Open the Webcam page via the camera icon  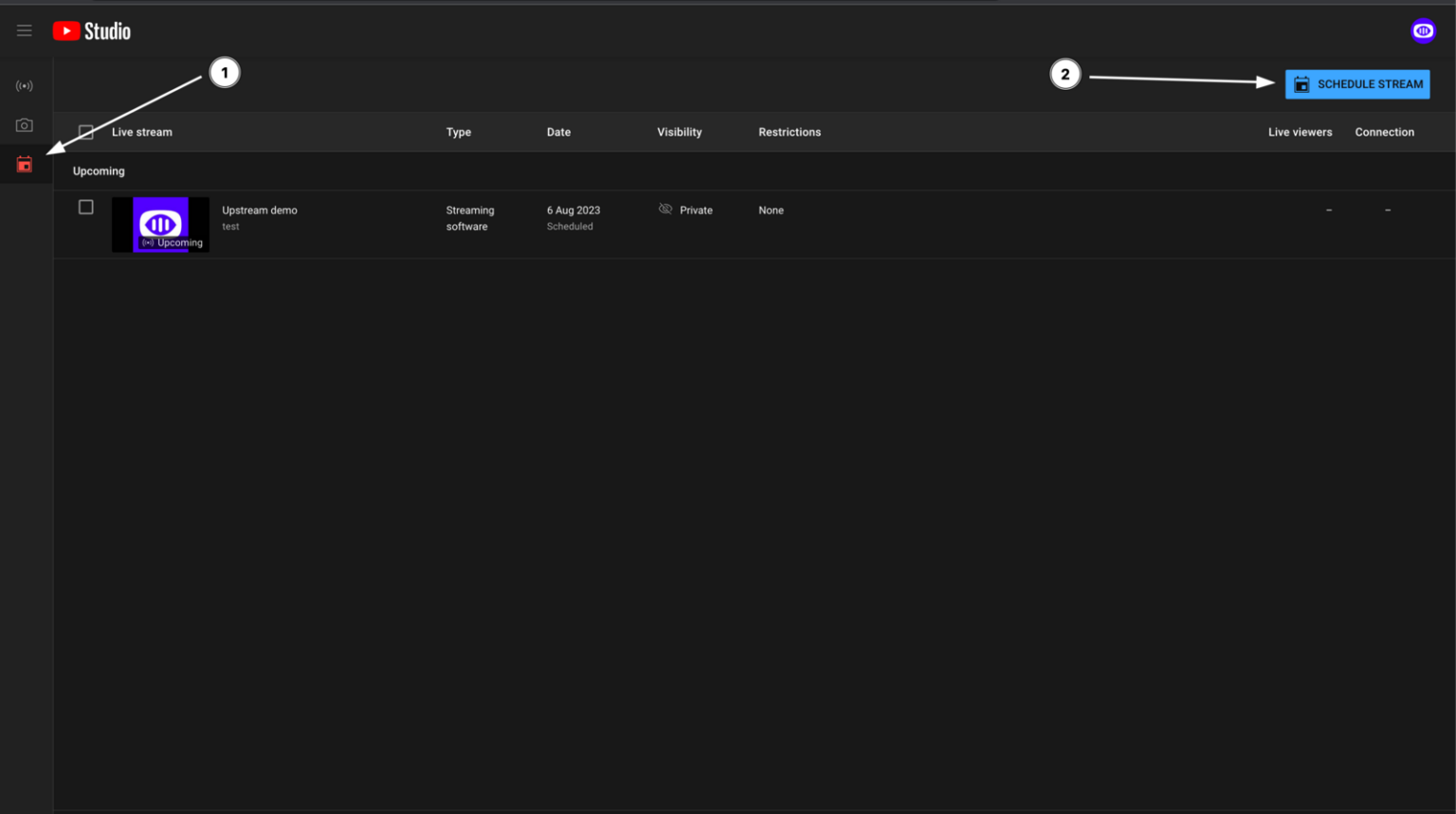(x=24, y=124)
